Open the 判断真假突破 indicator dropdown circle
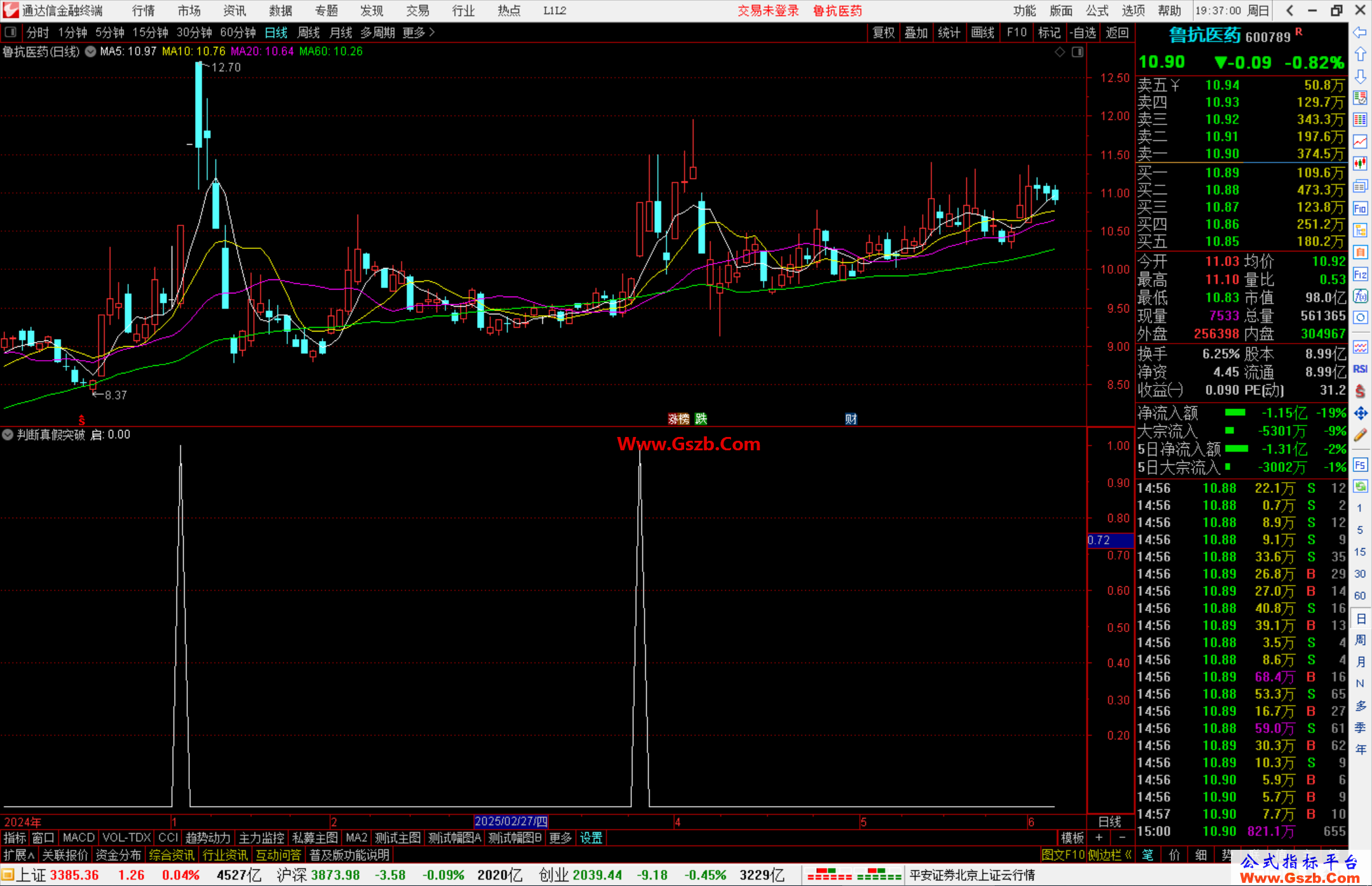1372x886 pixels. coord(8,435)
